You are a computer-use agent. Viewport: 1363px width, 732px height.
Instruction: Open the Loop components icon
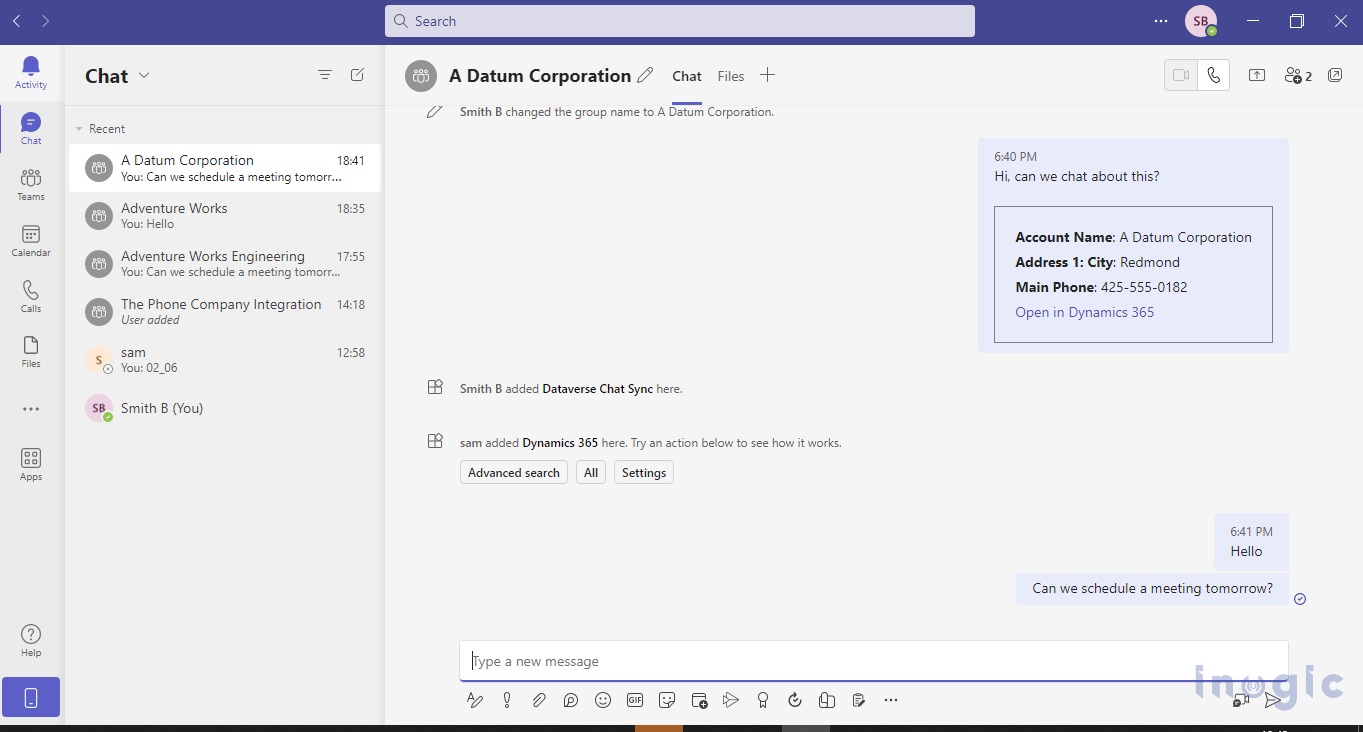tap(571, 700)
